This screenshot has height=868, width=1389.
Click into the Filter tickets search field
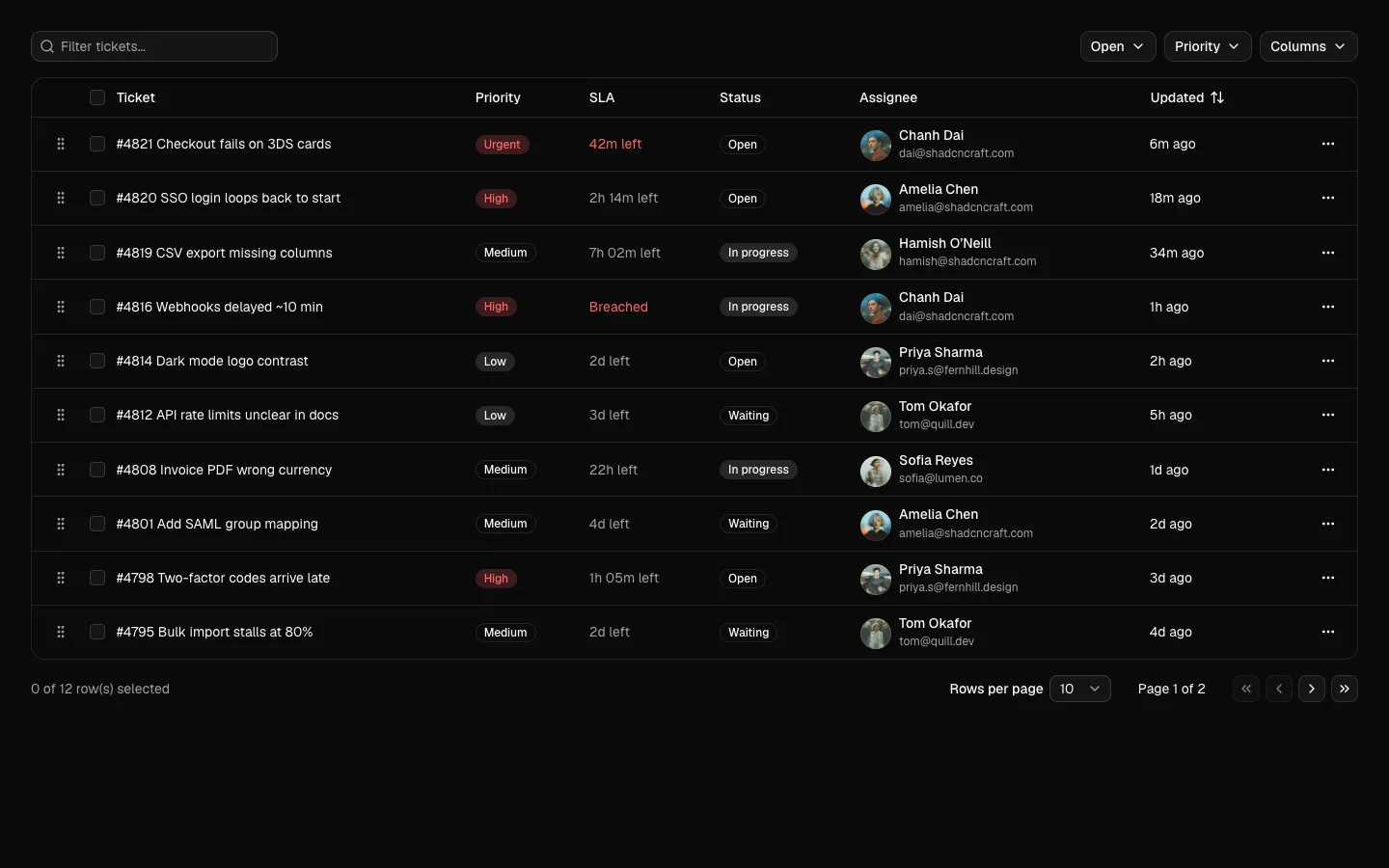click(154, 46)
